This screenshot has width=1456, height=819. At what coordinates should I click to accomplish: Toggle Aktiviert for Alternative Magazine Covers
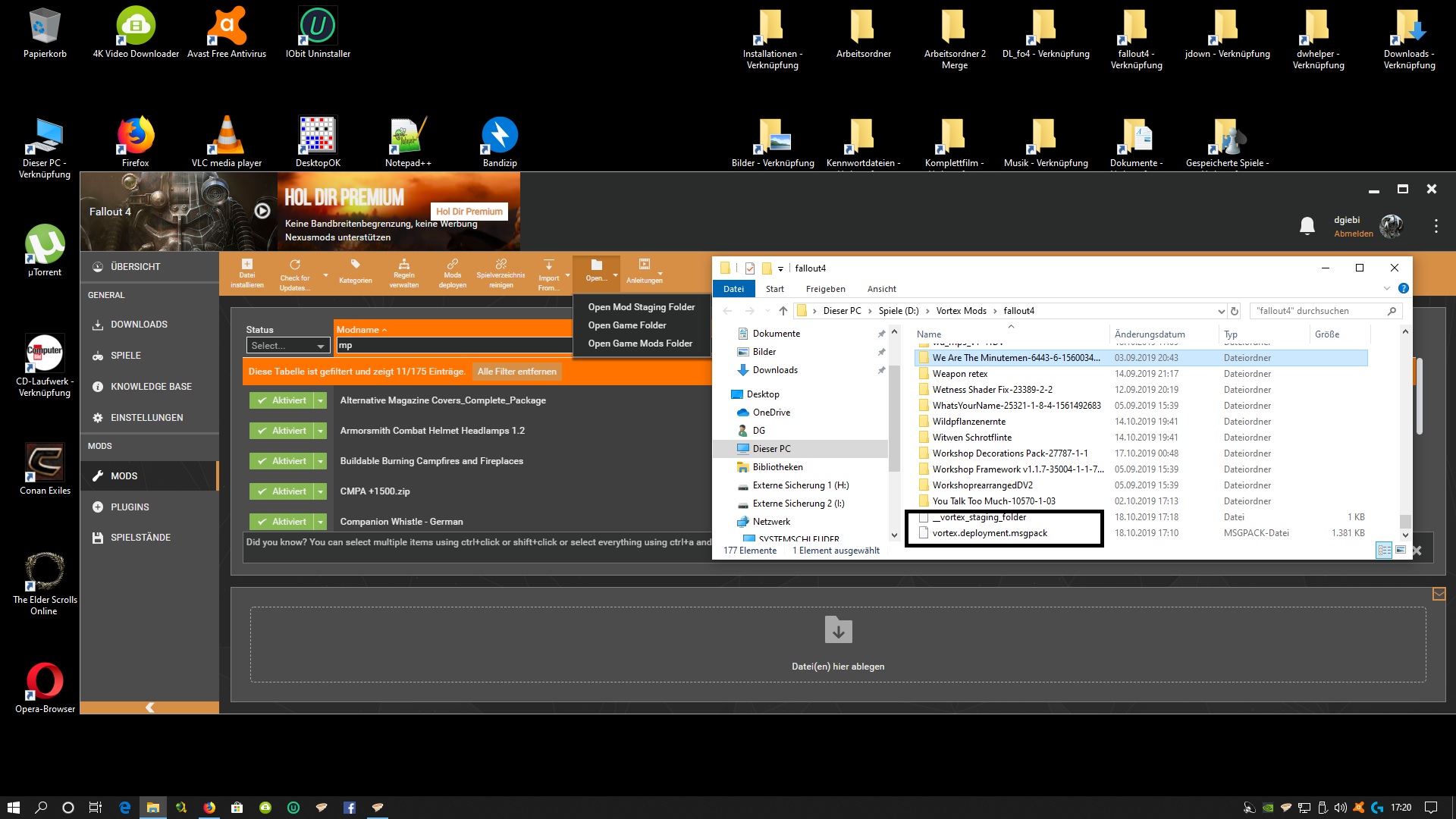(x=281, y=400)
